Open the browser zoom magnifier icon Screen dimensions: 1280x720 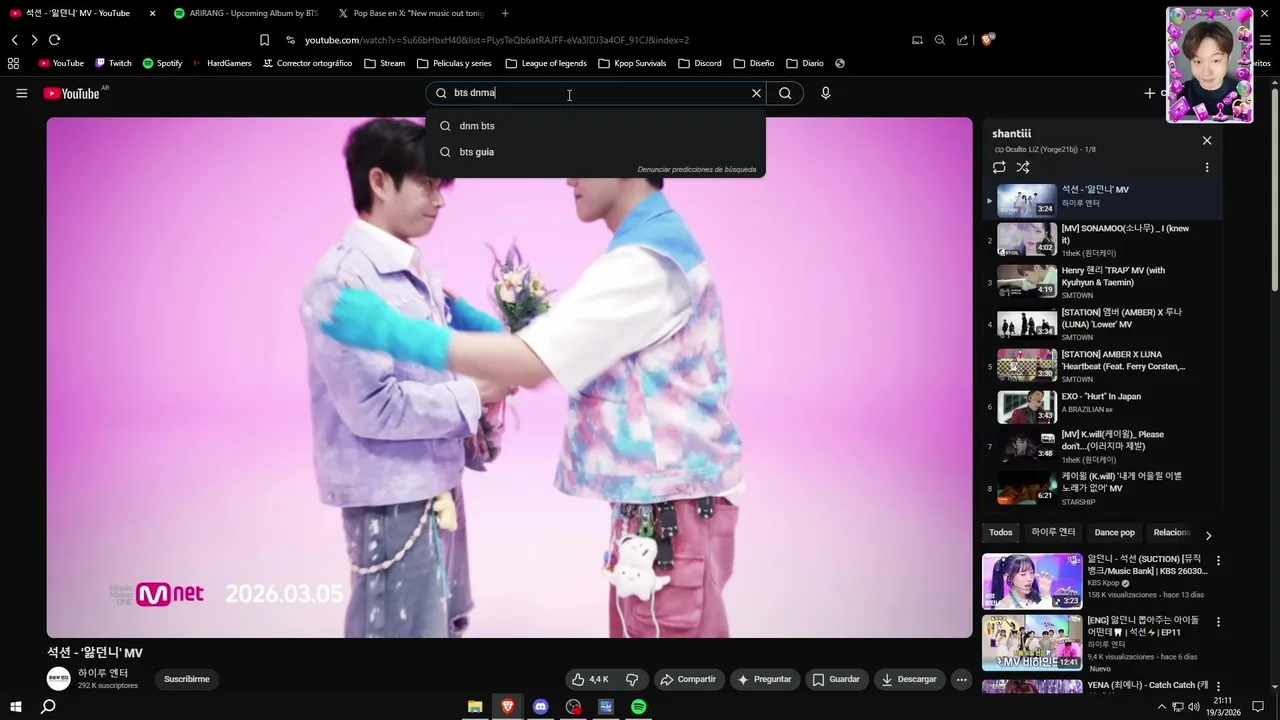(940, 40)
